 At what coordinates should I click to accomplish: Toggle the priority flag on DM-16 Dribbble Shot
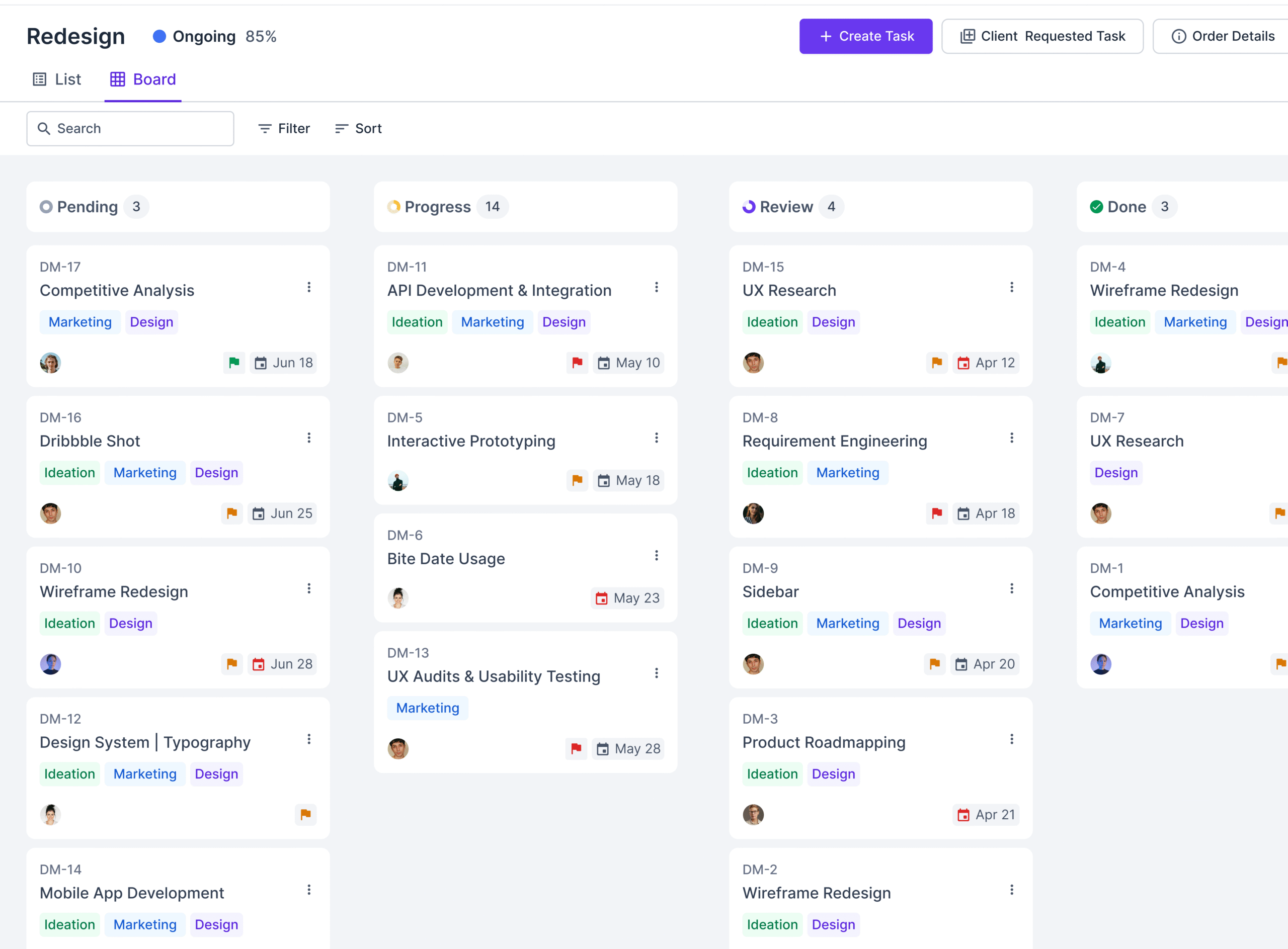click(231, 513)
